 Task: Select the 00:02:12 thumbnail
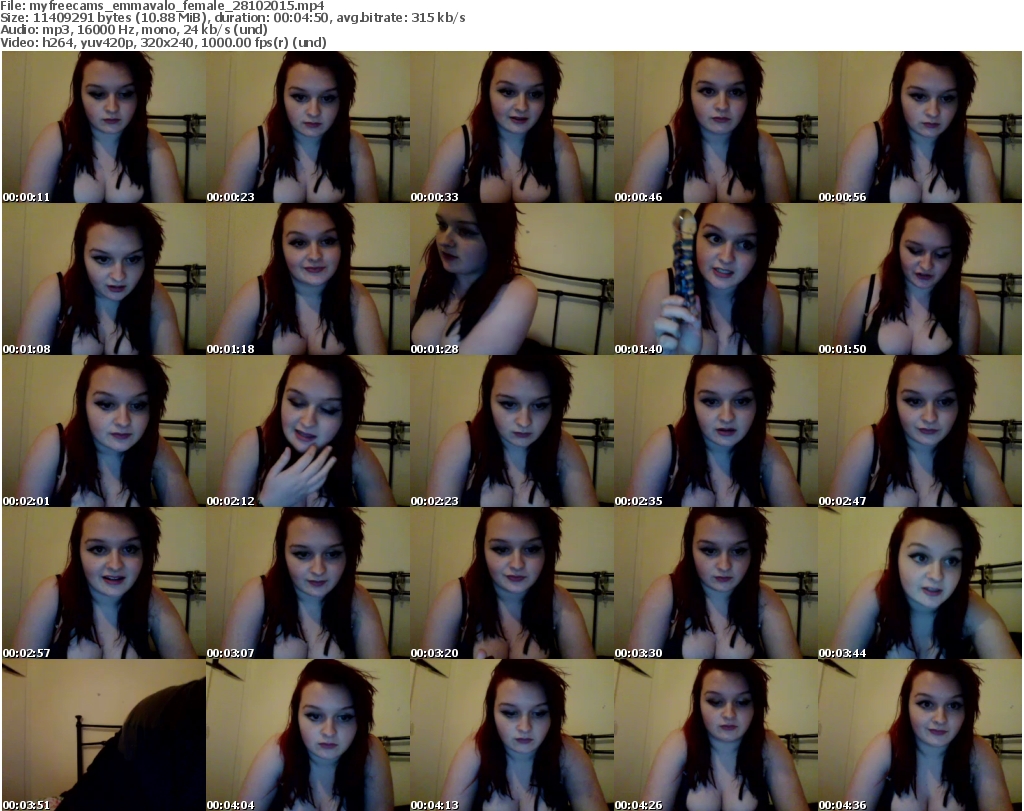(x=308, y=431)
